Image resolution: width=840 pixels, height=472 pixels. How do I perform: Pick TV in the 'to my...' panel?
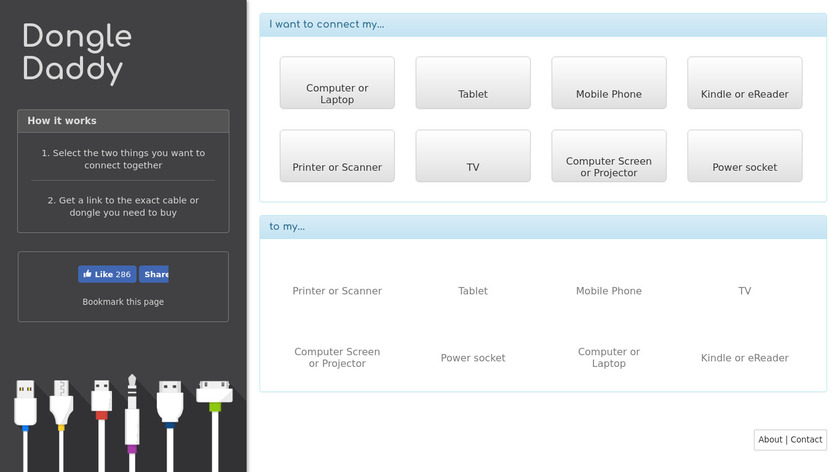click(x=745, y=291)
